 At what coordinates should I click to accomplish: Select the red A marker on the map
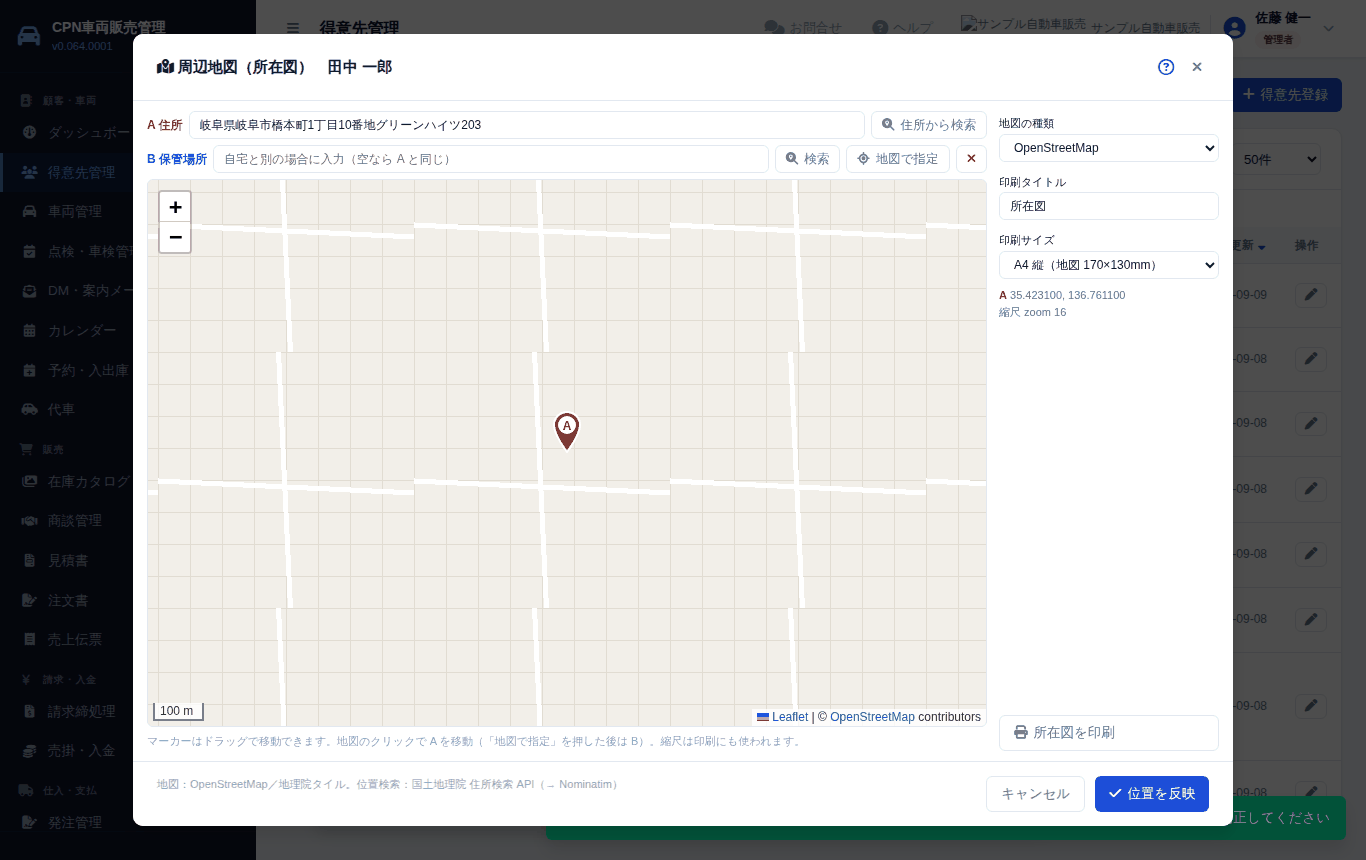pos(567,431)
